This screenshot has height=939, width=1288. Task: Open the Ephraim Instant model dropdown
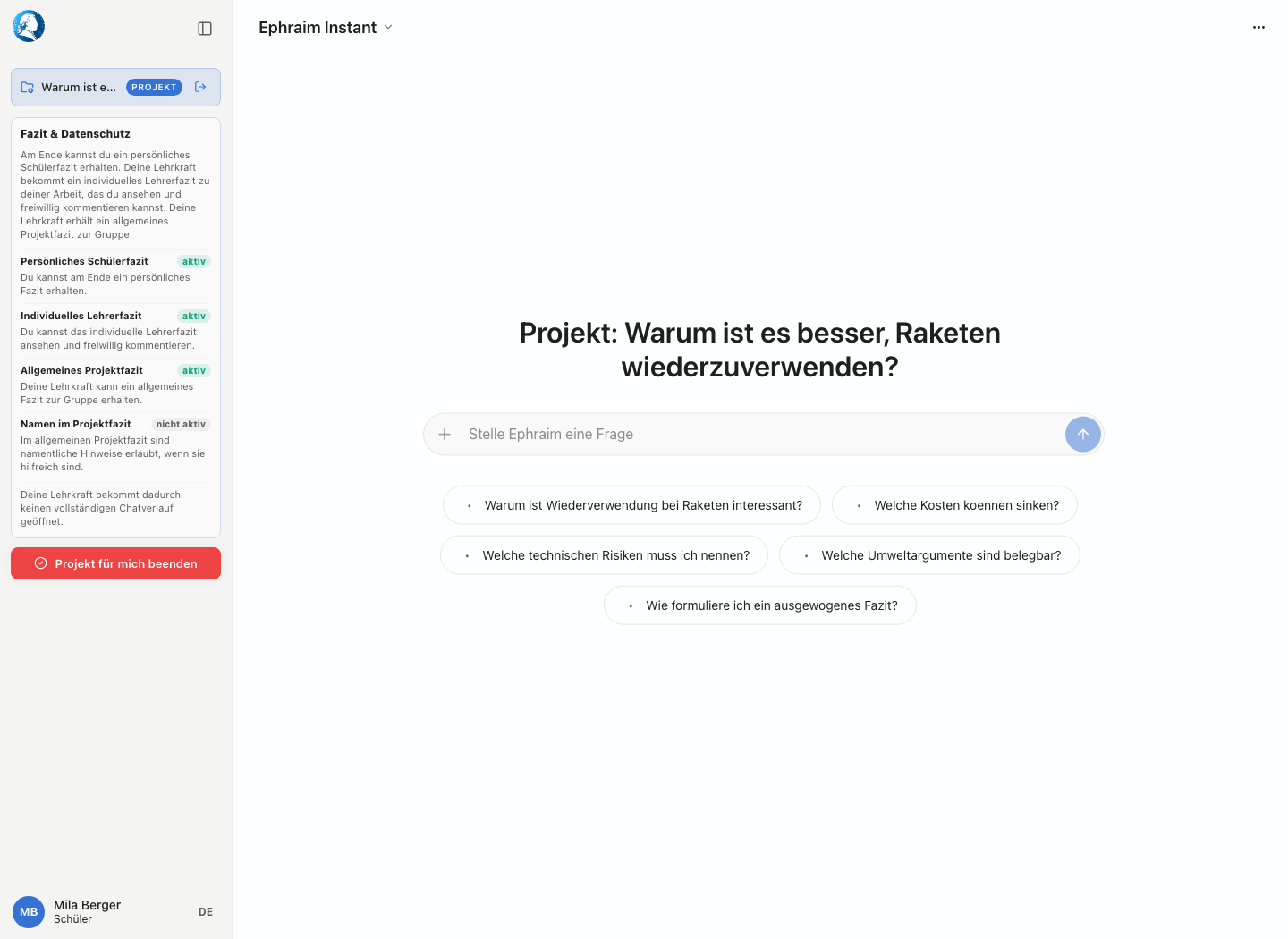[326, 28]
